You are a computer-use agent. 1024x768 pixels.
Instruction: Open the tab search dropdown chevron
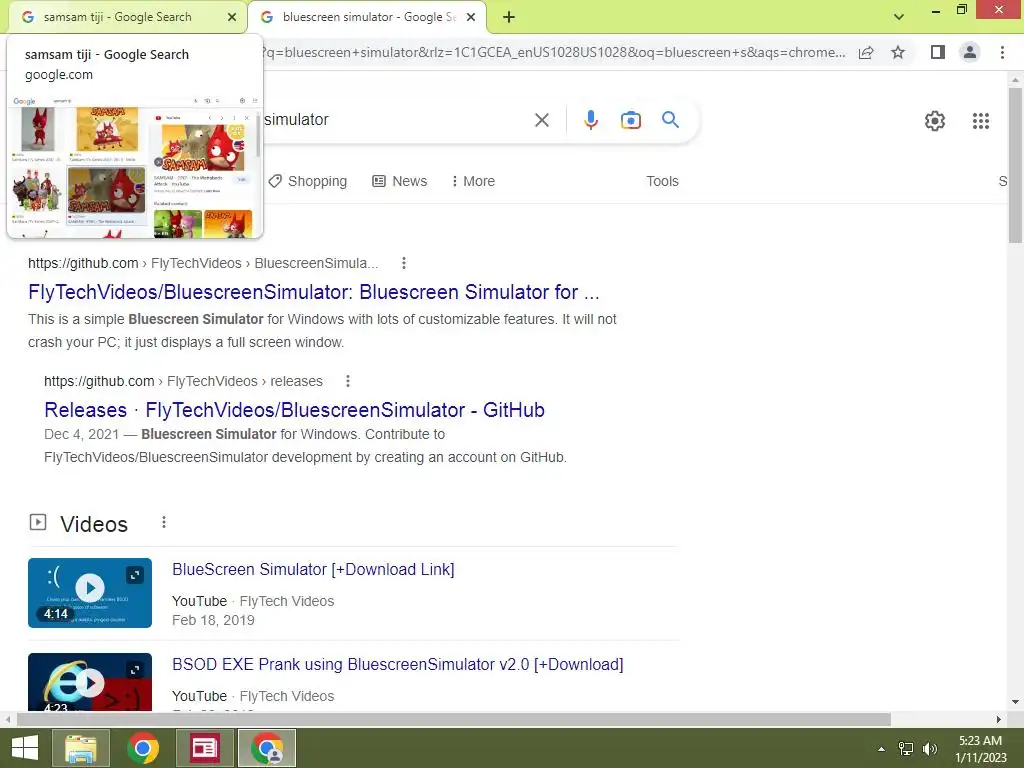(899, 17)
